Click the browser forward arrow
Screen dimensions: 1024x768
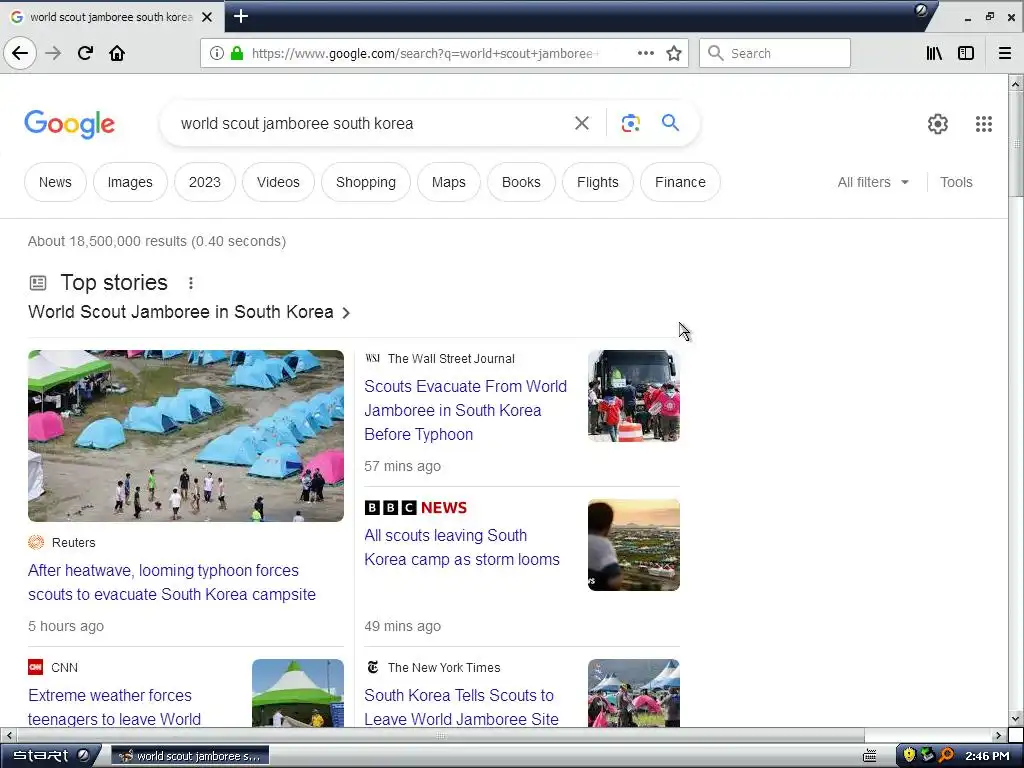click(53, 53)
